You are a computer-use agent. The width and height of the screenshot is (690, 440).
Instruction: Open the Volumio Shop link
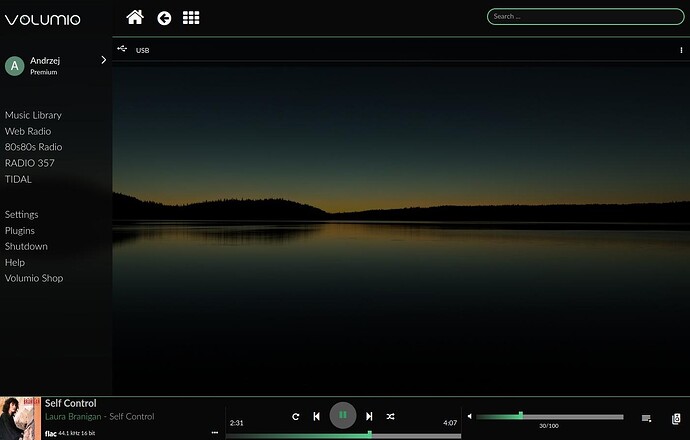point(34,278)
